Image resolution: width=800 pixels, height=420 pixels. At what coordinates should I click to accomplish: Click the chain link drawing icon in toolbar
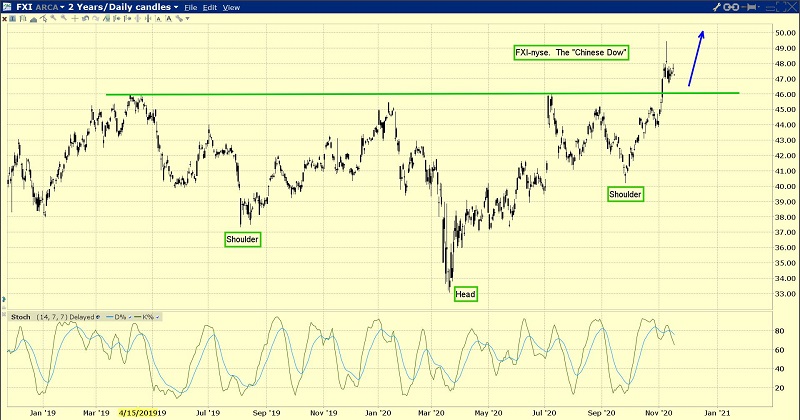(179, 19)
